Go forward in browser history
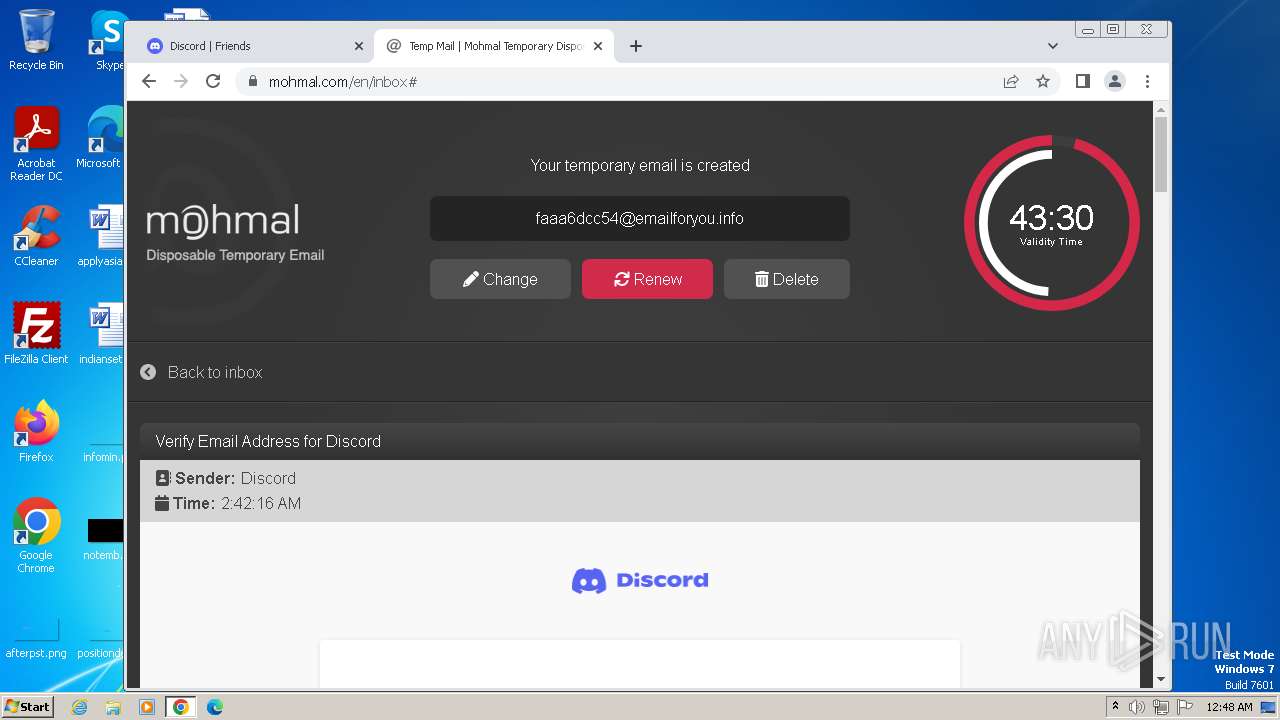Viewport: 1280px width, 720px height. [181, 82]
